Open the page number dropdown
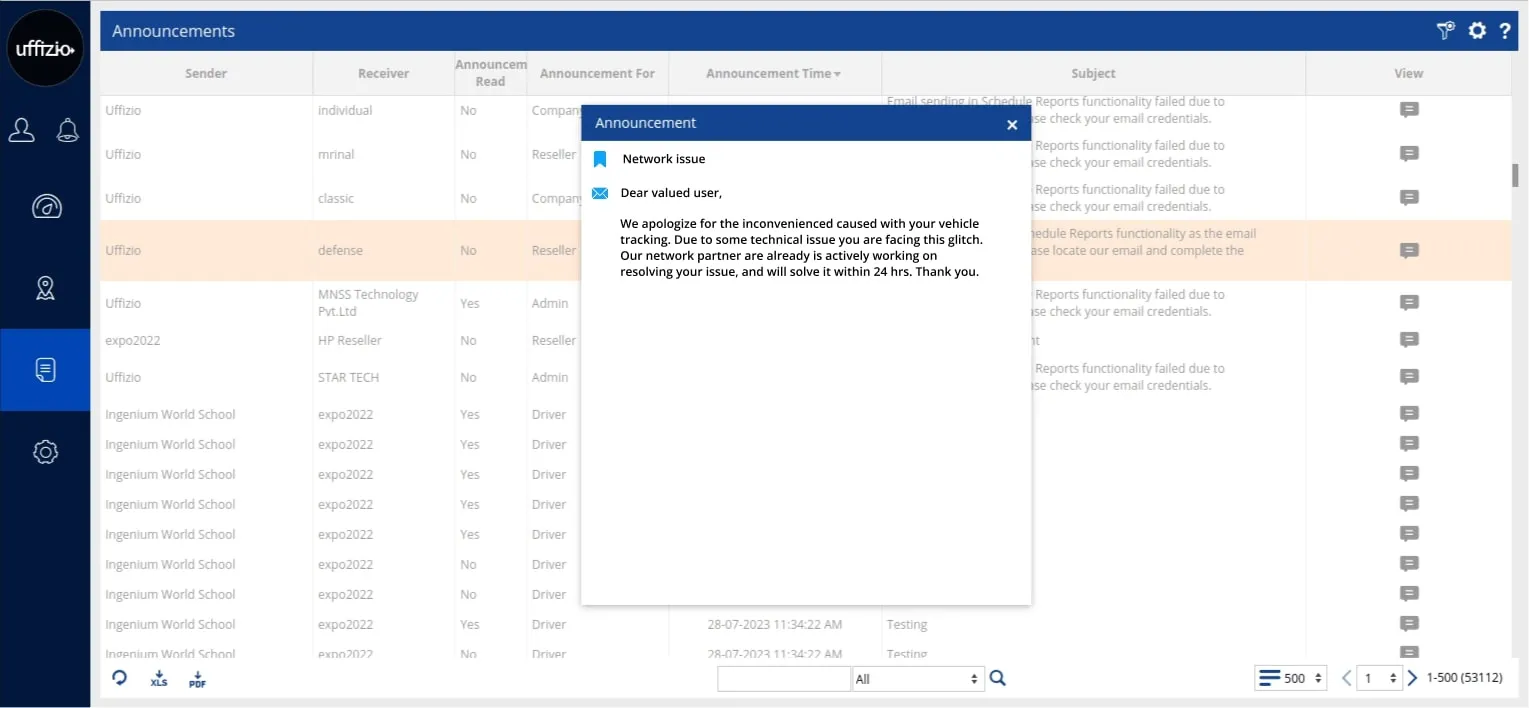This screenshot has height=708, width=1529. 1380,678
